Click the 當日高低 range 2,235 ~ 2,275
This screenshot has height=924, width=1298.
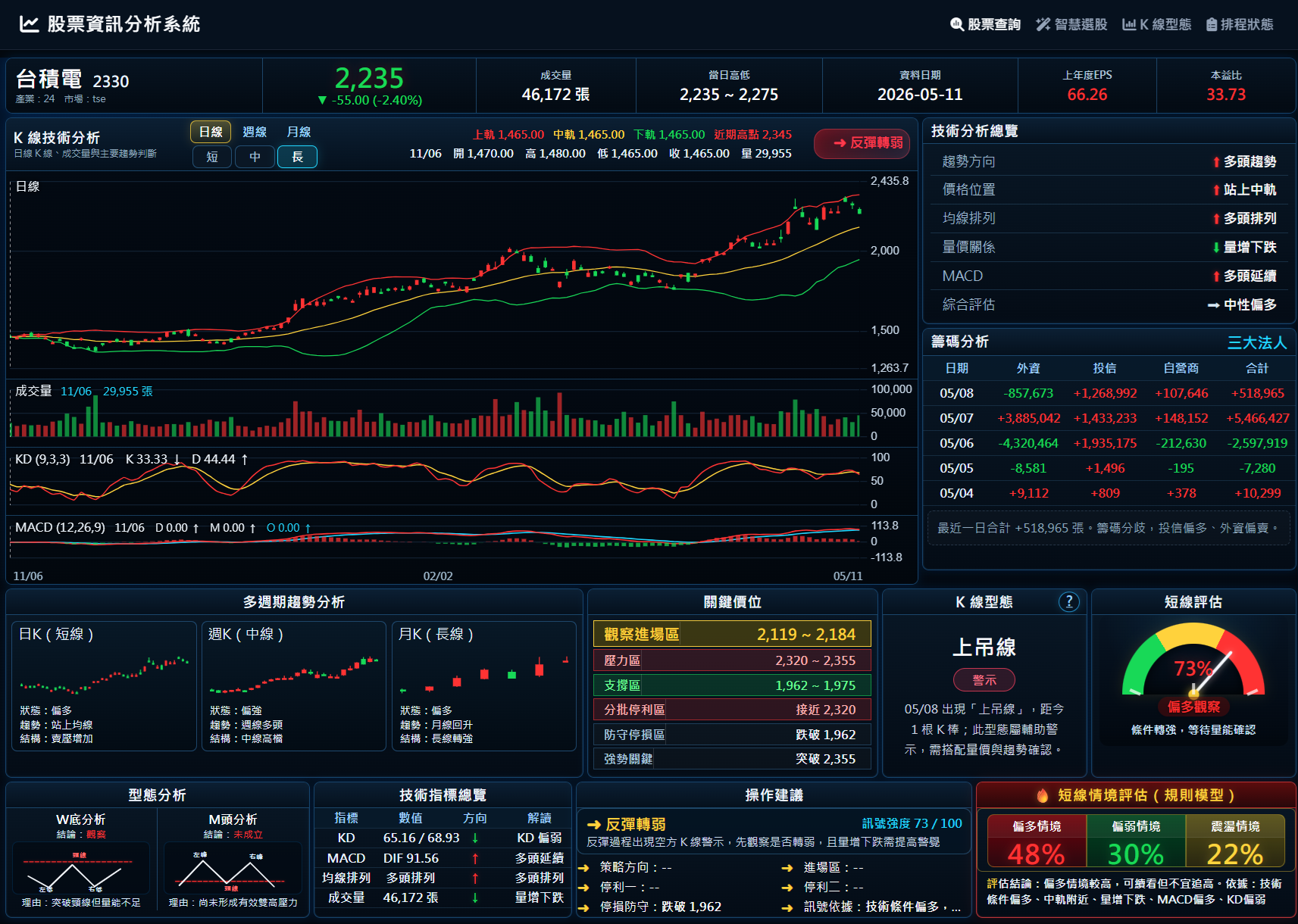pyautogui.click(x=729, y=95)
